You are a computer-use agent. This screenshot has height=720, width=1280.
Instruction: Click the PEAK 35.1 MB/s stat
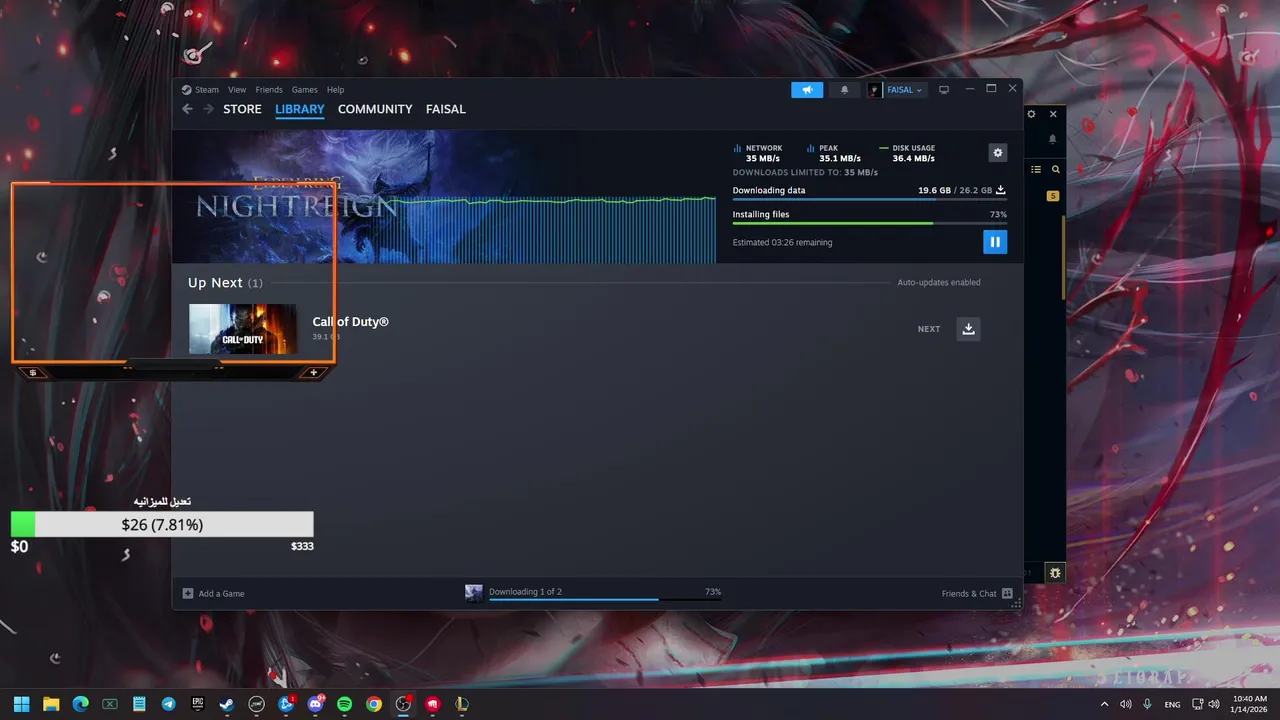835,153
